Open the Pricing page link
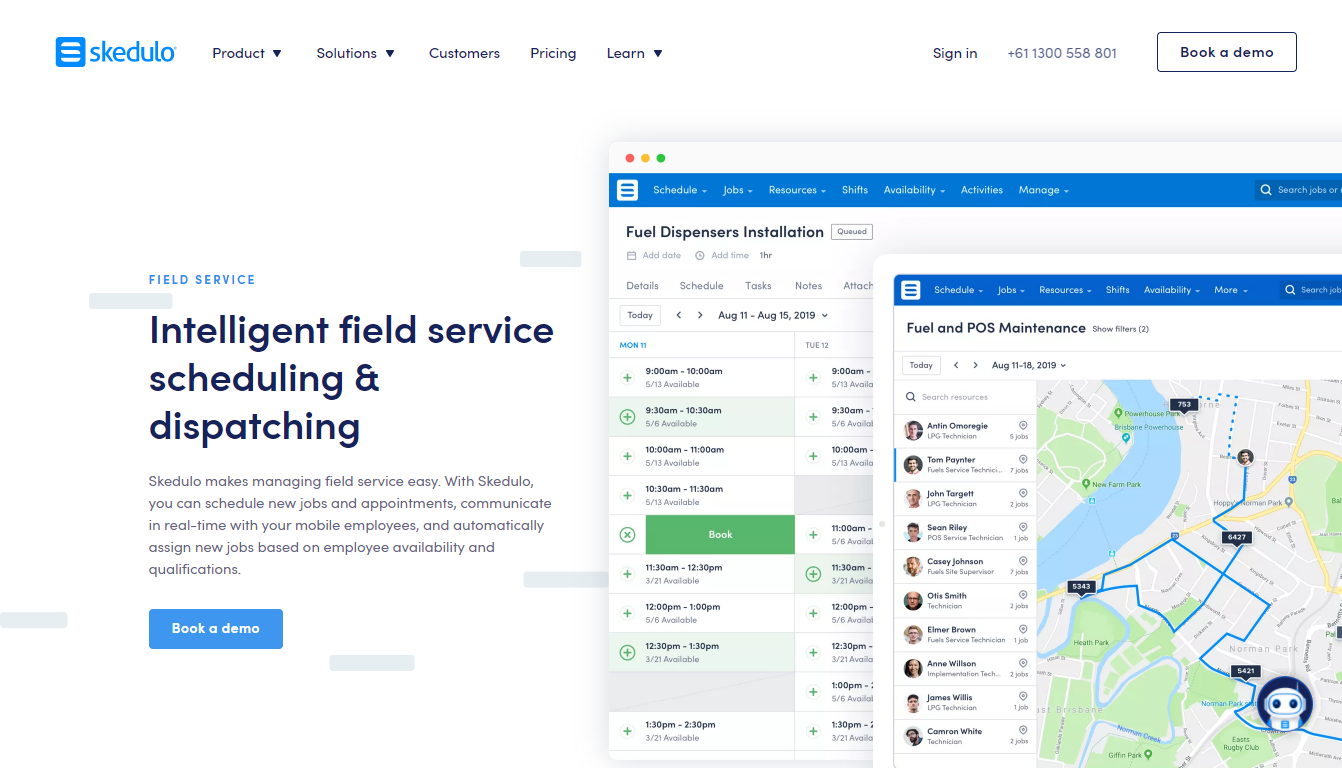Viewport: 1342px width, 768px height. [x=553, y=53]
